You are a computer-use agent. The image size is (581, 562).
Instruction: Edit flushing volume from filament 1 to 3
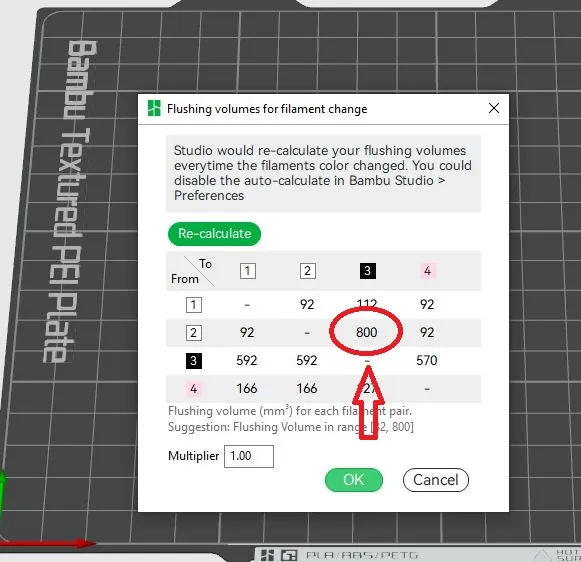coord(367,305)
